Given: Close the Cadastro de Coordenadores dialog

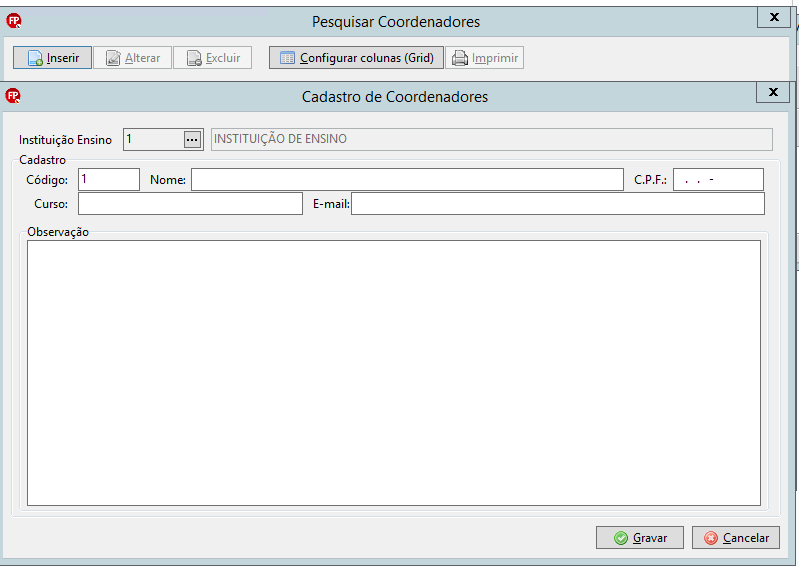Looking at the screenshot, I should pyautogui.click(x=773, y=92).
